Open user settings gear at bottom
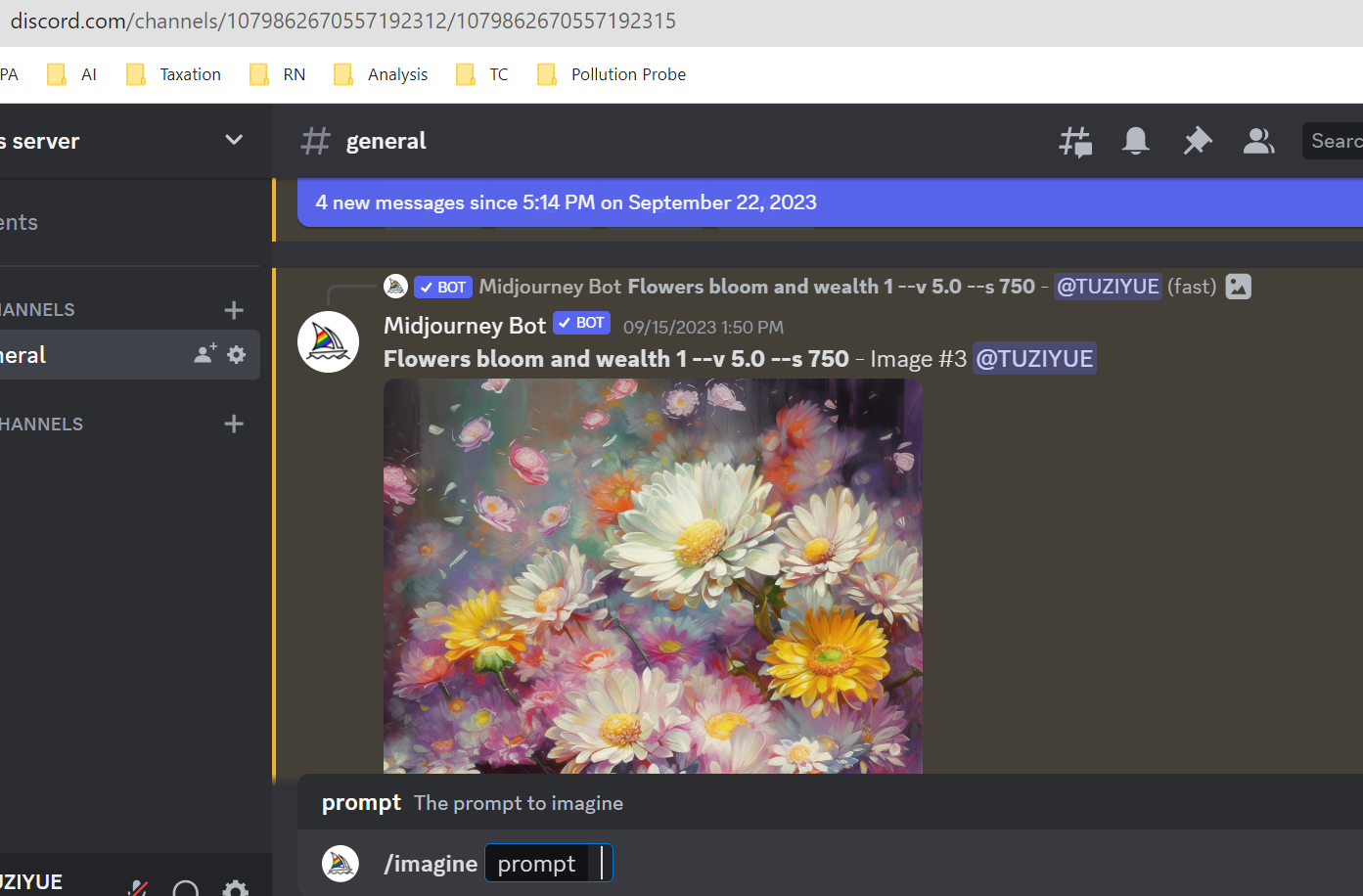1363x896 pixels. click(235, 887)
